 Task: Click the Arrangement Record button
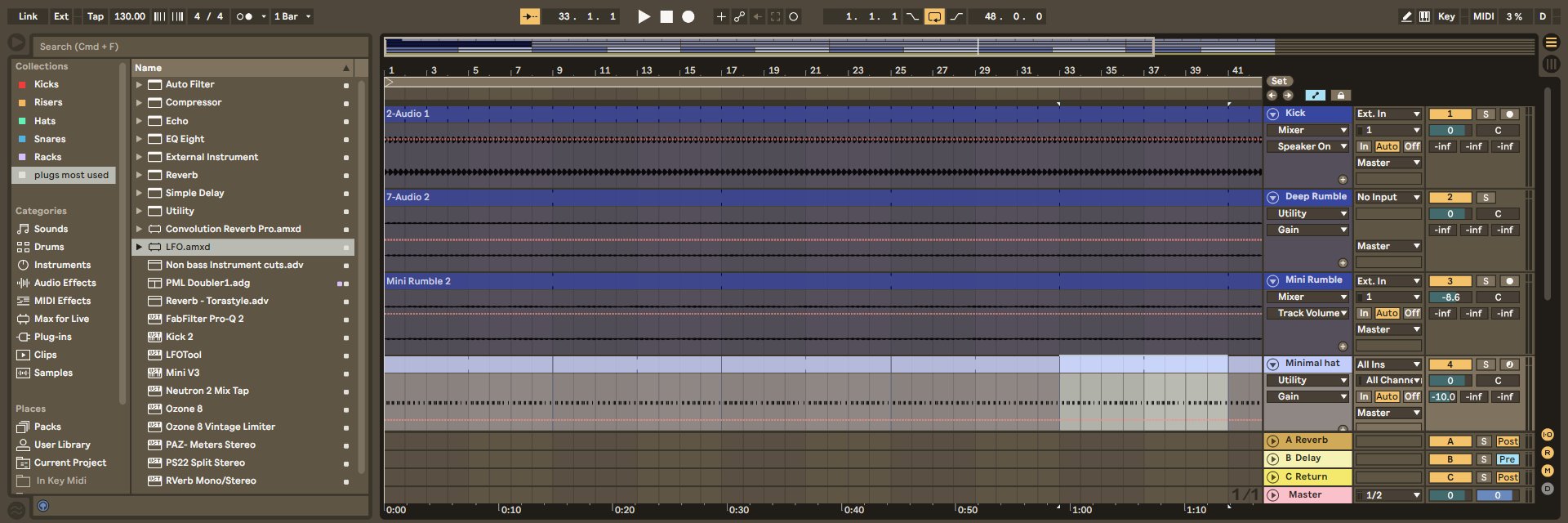(688, 16)
